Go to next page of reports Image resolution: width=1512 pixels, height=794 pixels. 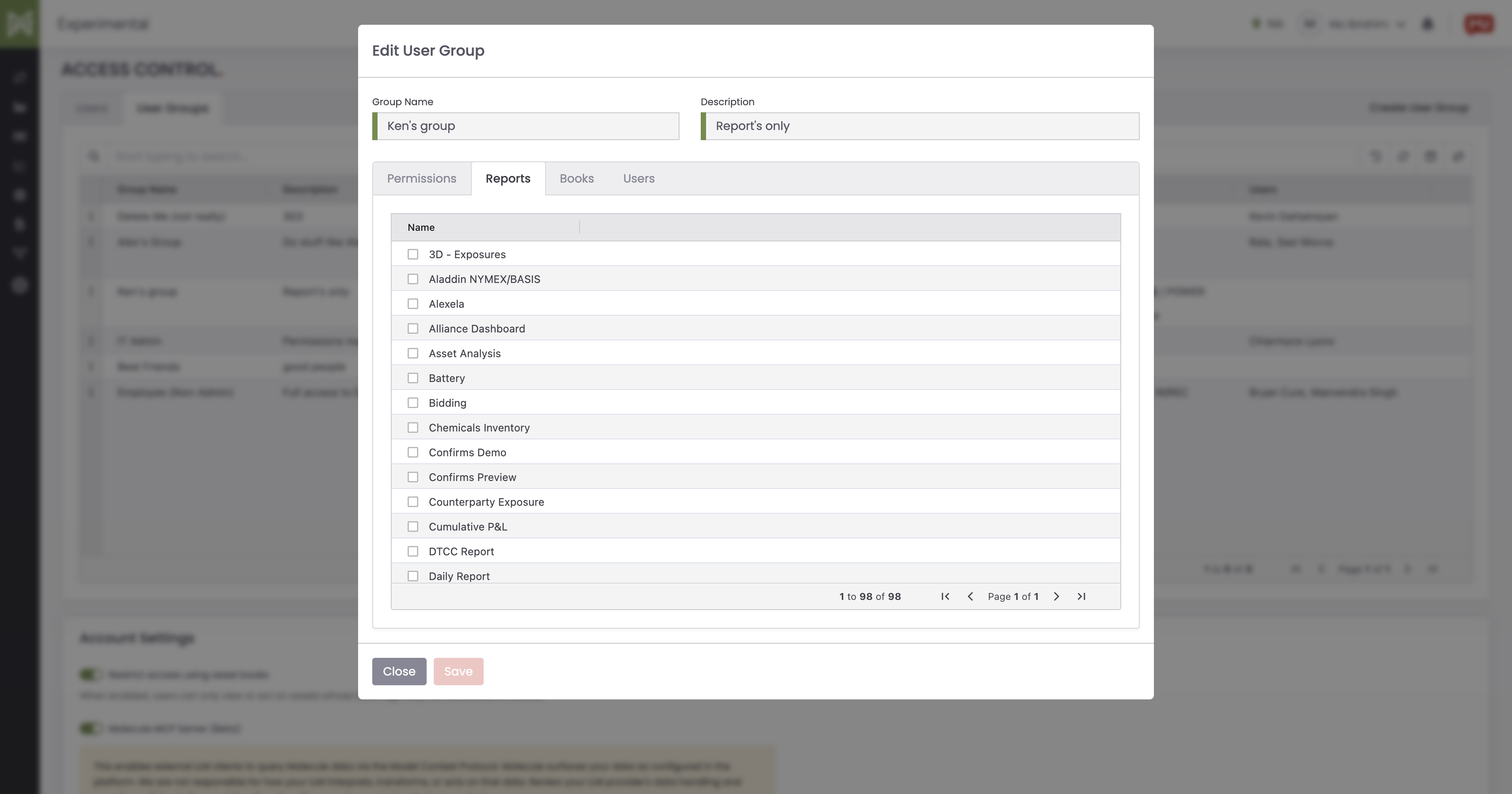[1056, 596]
